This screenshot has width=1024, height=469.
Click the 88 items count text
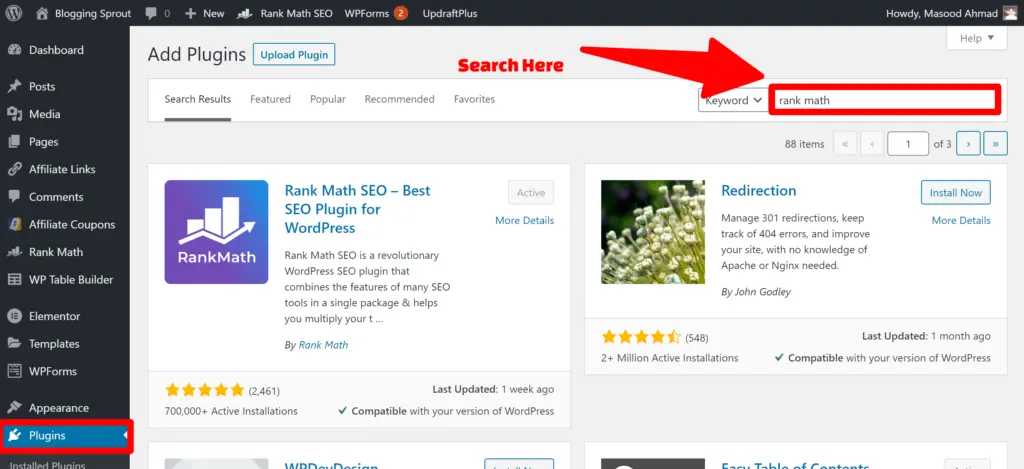pyautogui.click(x=805, y=144)
